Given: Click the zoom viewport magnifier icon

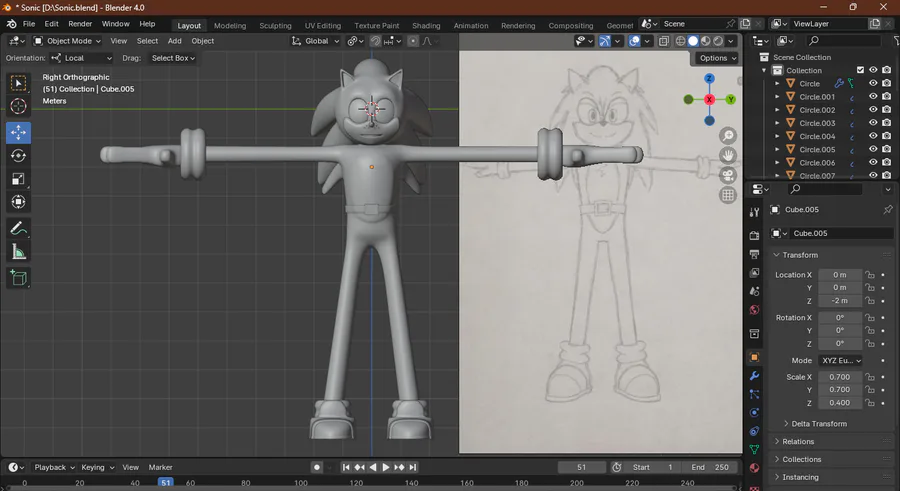Looking at the screenshot, I should [728, 136].
